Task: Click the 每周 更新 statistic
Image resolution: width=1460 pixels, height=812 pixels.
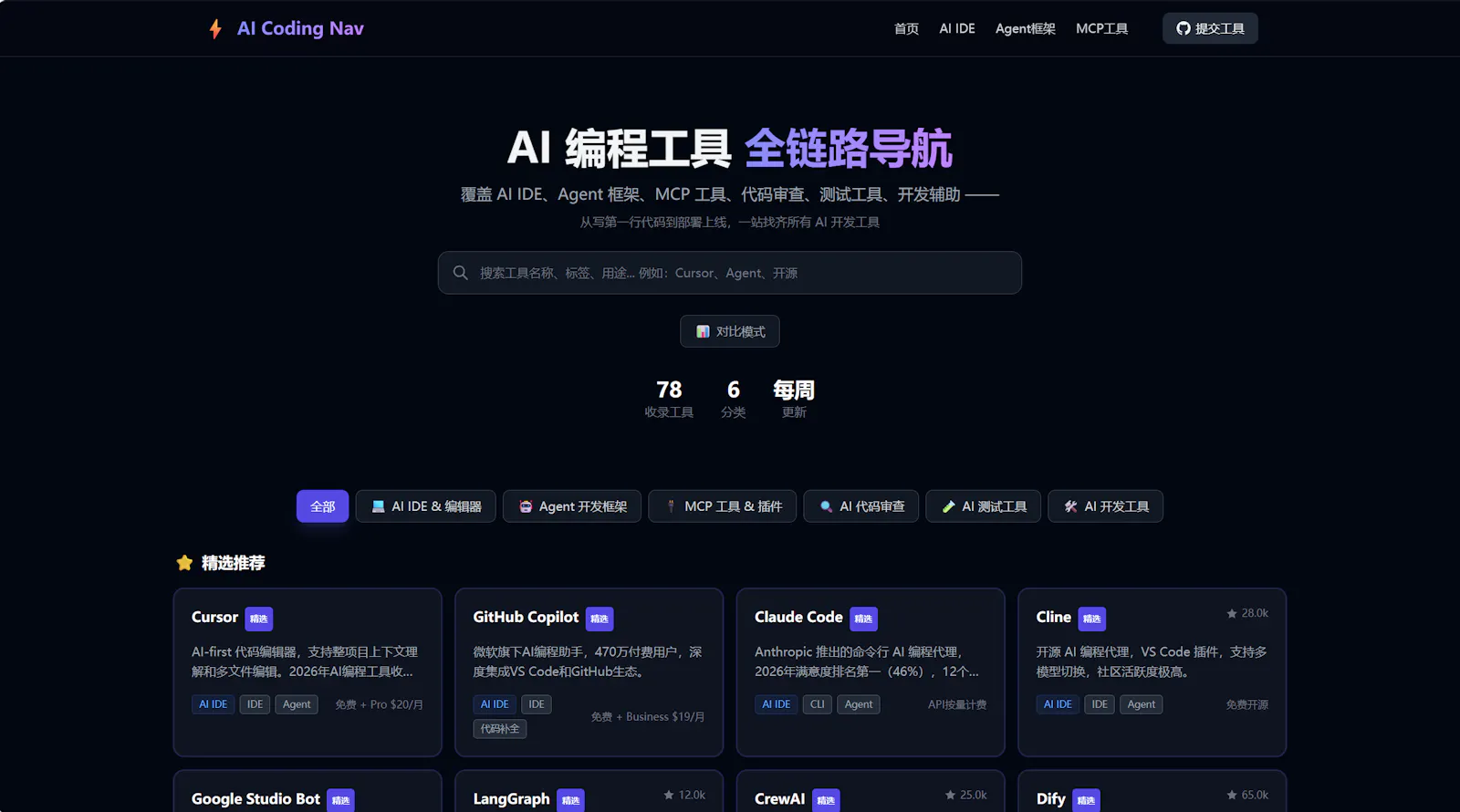Action: [x=794, y=400]
